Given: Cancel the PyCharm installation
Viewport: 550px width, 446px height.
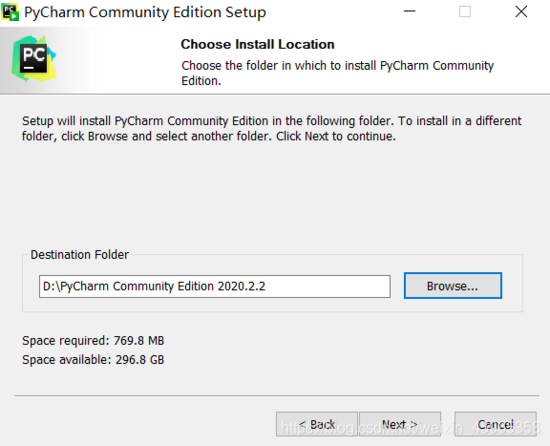Looking at the screenshot, I should (495, 424).
